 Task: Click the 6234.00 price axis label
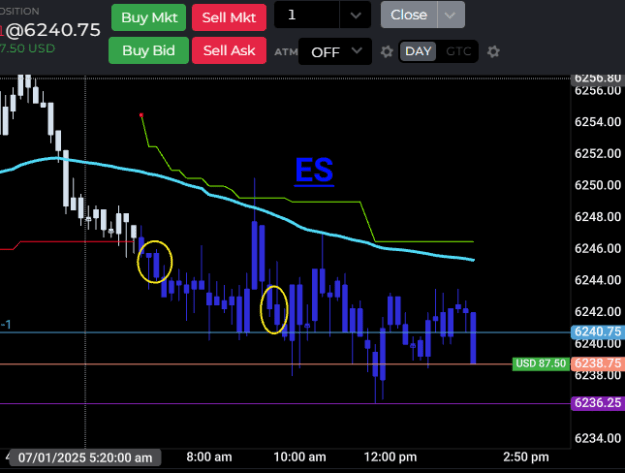point(597,438)
